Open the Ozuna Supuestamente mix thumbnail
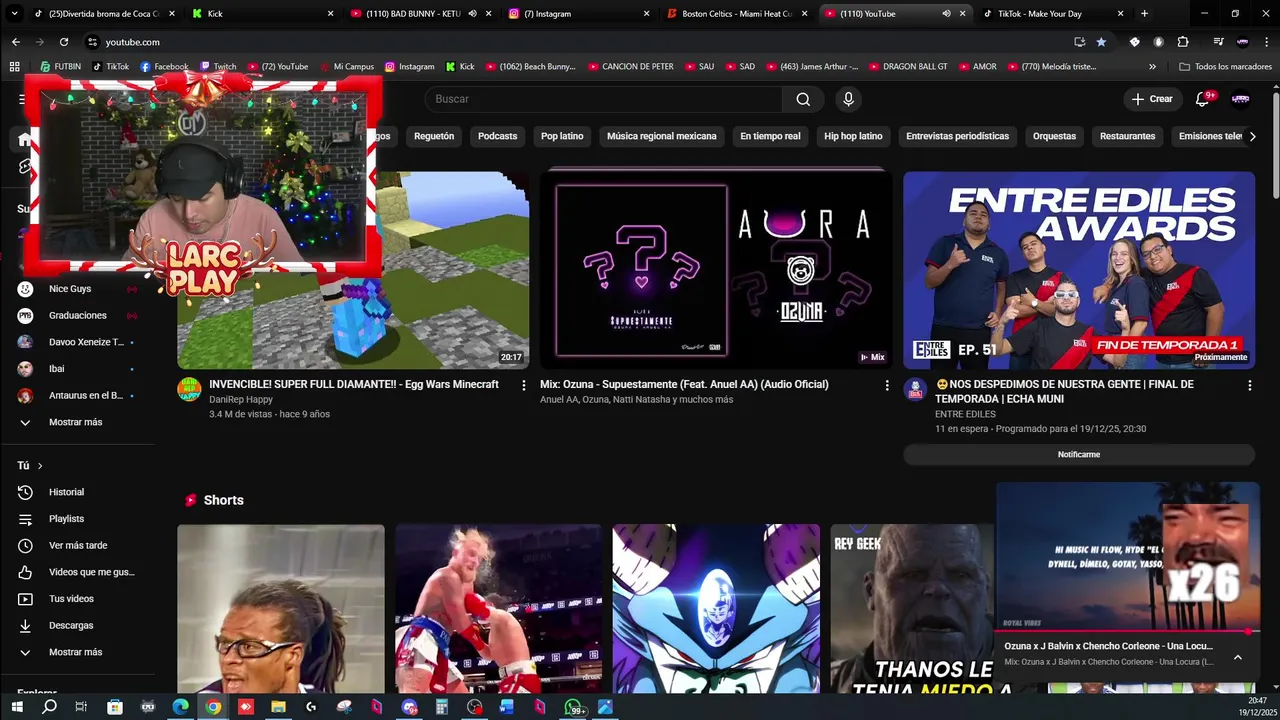This screenshot has width=1280, height=720. pos(716,270)
